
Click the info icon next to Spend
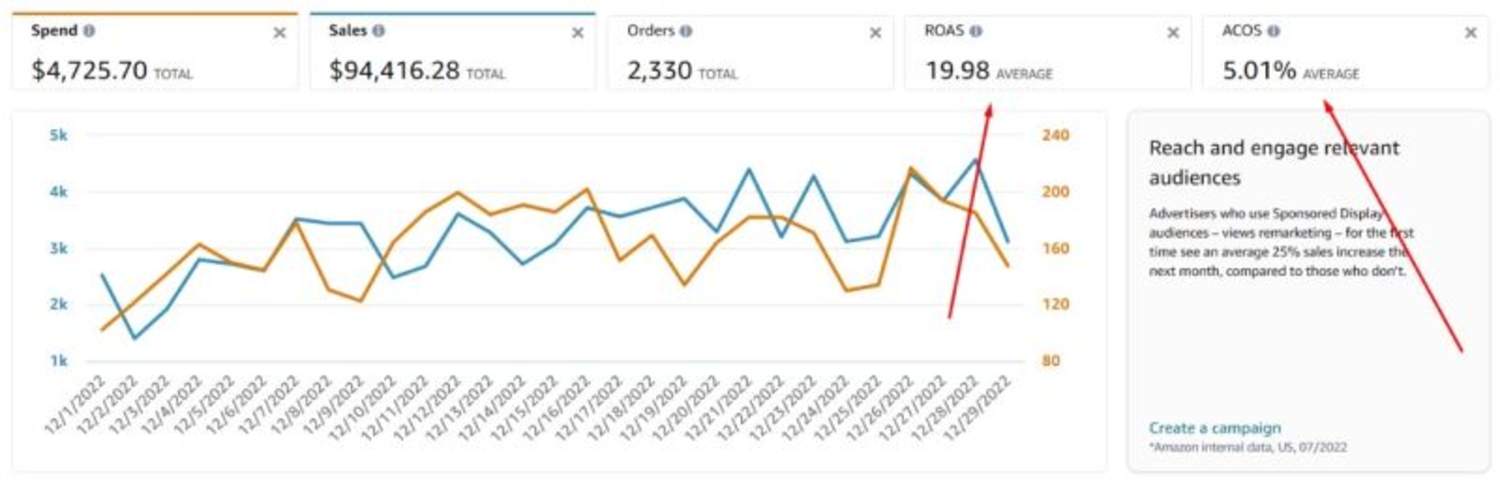click(89, 31)
